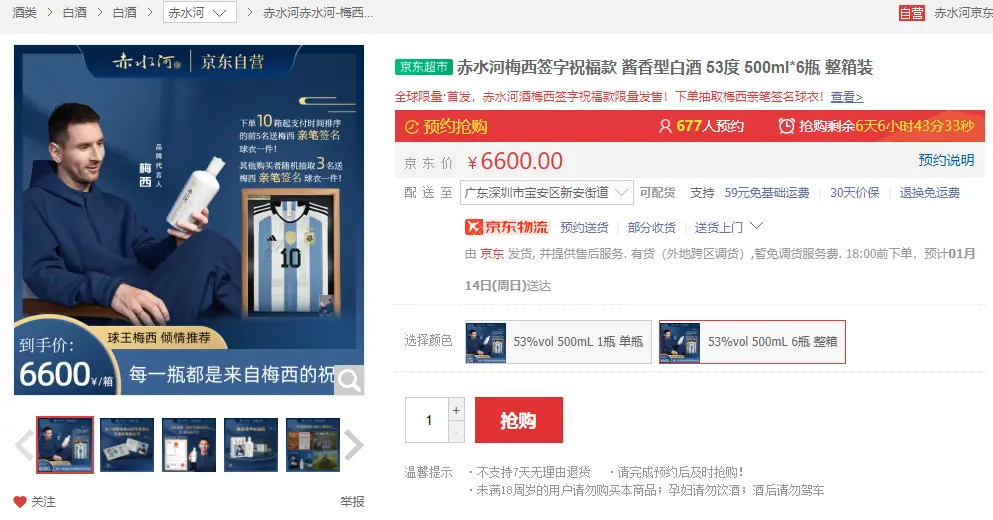Select the second product thumbnail image
993x520 pixels.
tap(127, 445)
